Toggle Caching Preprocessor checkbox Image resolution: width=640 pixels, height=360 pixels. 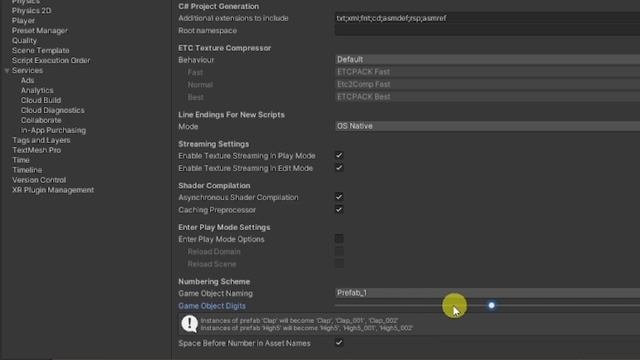click(x=339, y=209)
